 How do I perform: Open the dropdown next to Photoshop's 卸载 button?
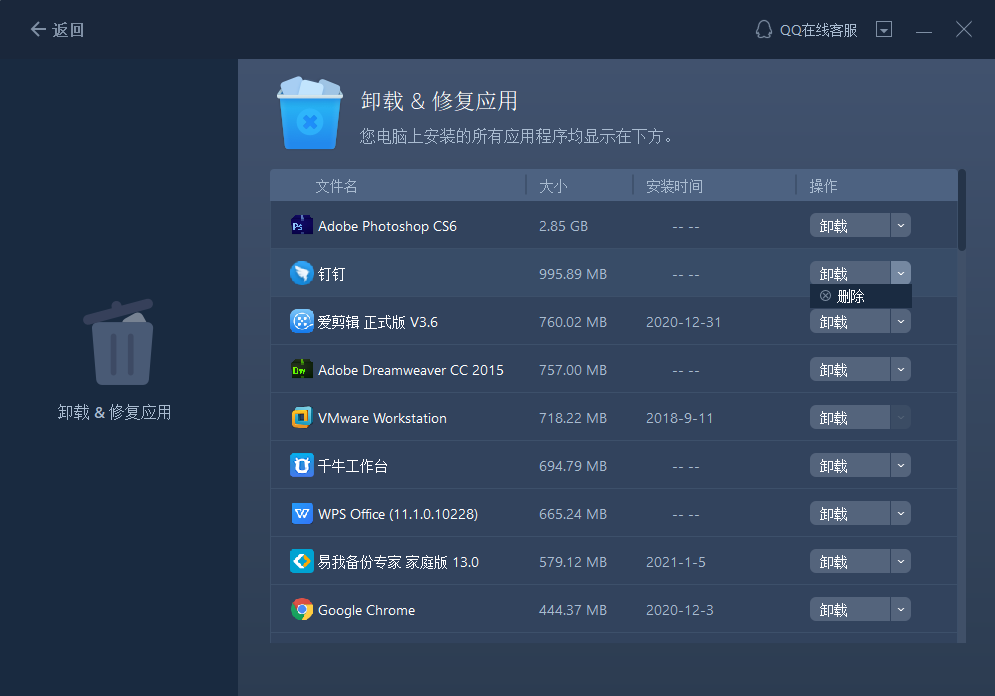[x=899, y=225]
